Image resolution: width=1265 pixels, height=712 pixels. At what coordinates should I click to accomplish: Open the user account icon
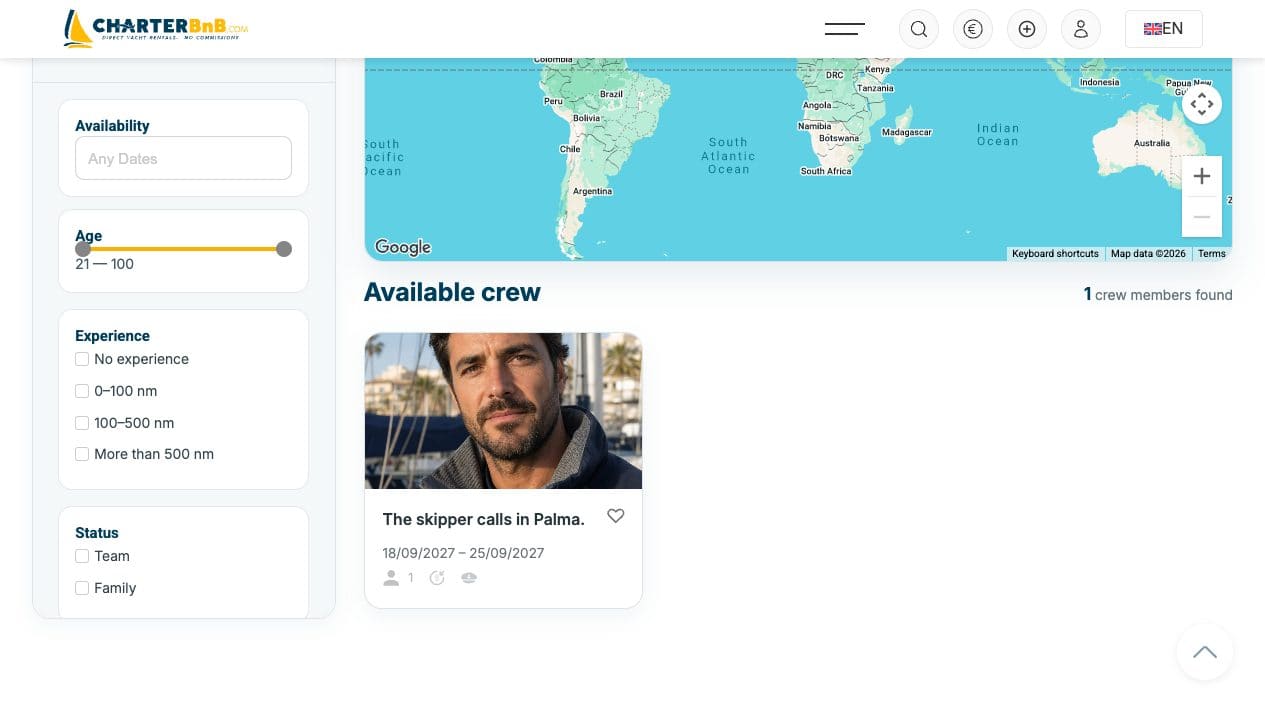(x=1081, y=29)
